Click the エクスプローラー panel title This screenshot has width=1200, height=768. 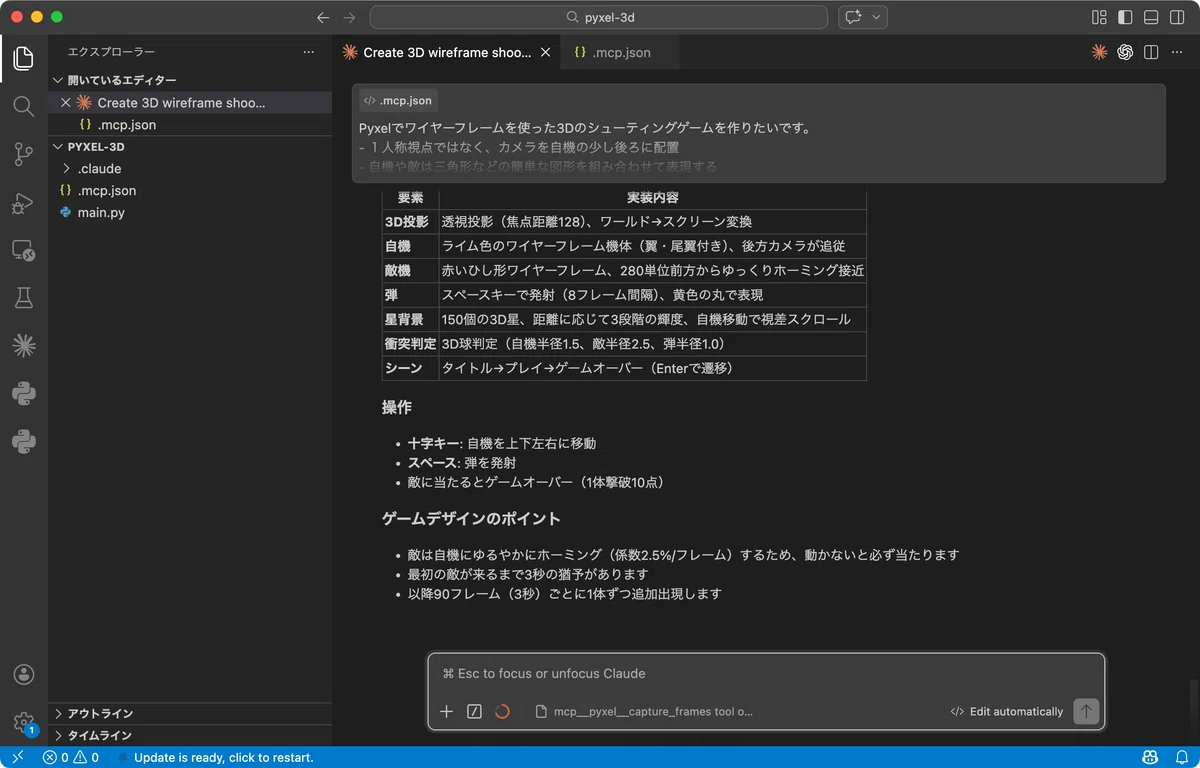pyautogui.click(x=111, y=52)
